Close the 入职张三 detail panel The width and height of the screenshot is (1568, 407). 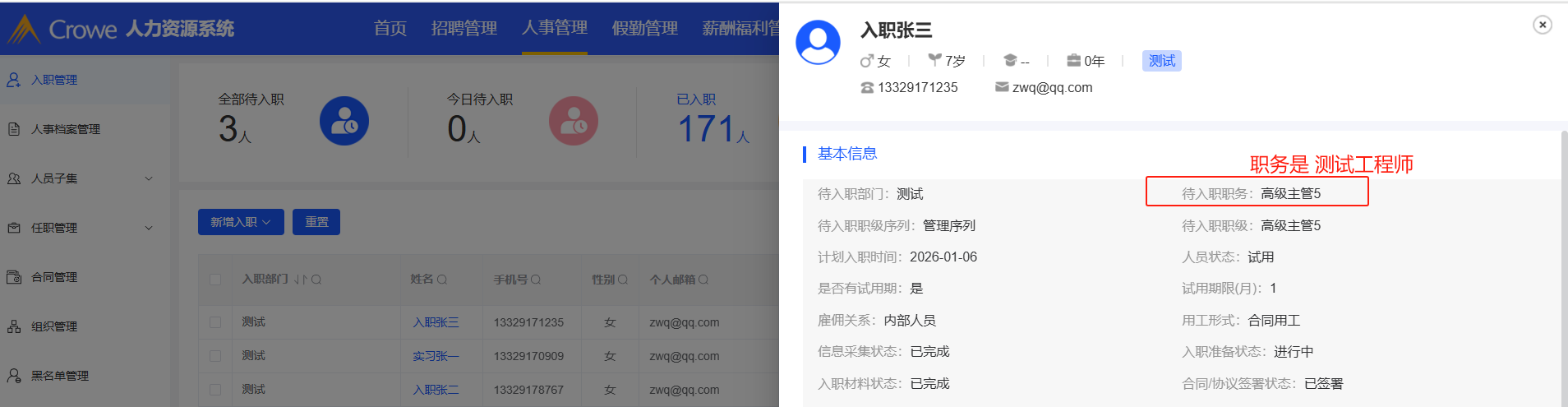coord(1543,25)
